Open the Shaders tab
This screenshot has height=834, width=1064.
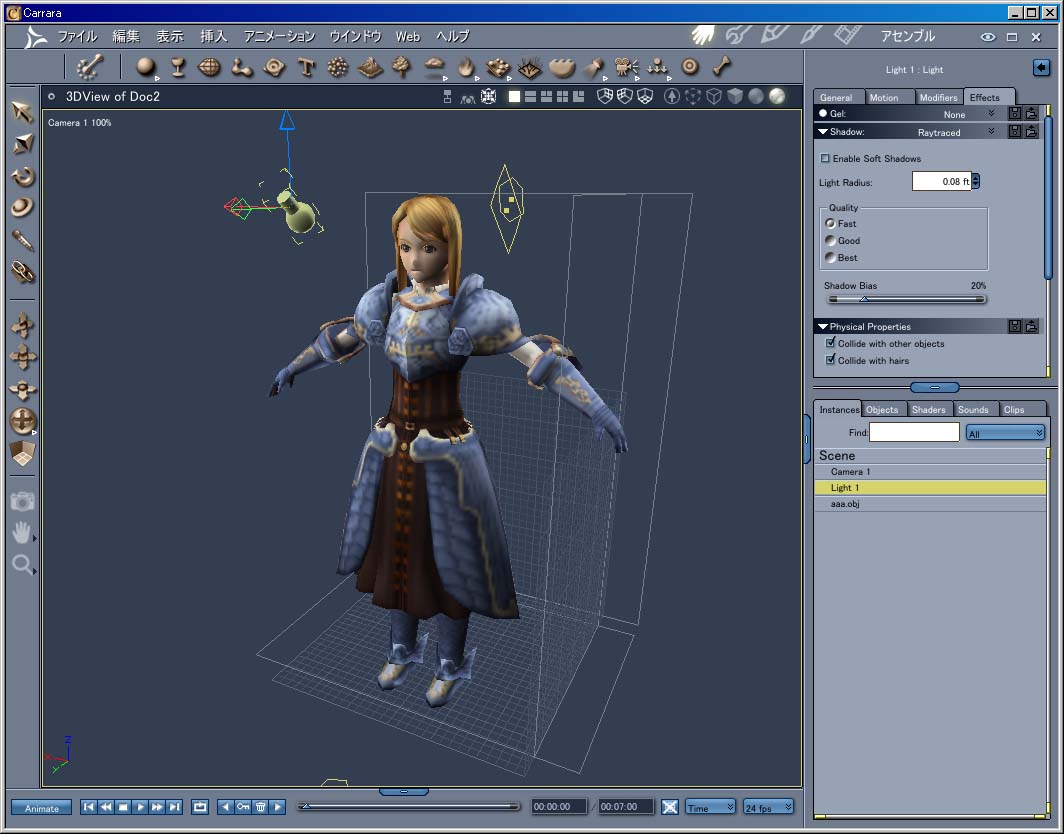click(928, 409)
